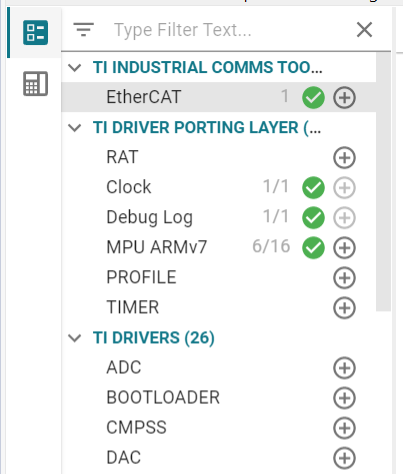The height and width of the screenshot is (474, 403).
Task: Add a CMPSS instance
Action: coord(344,428)
